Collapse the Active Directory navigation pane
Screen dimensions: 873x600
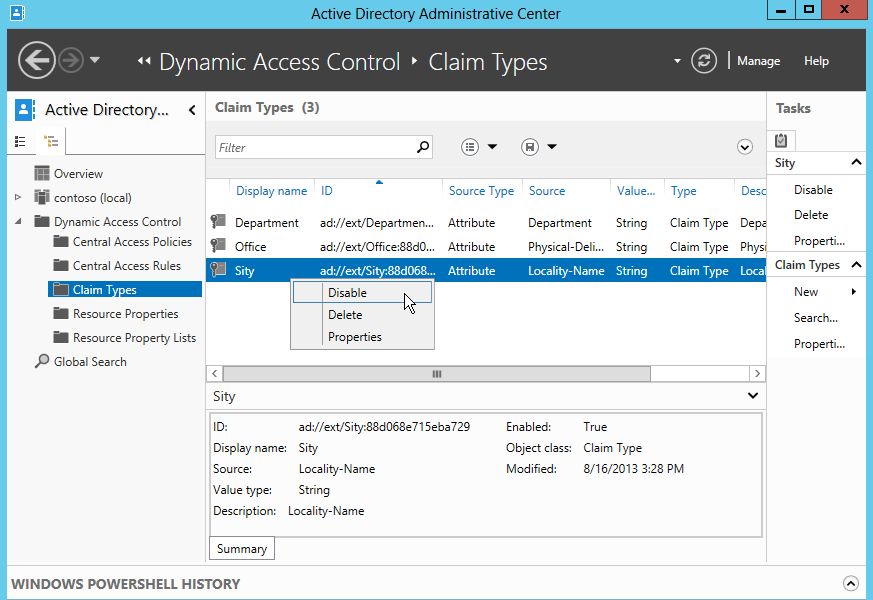192,110
